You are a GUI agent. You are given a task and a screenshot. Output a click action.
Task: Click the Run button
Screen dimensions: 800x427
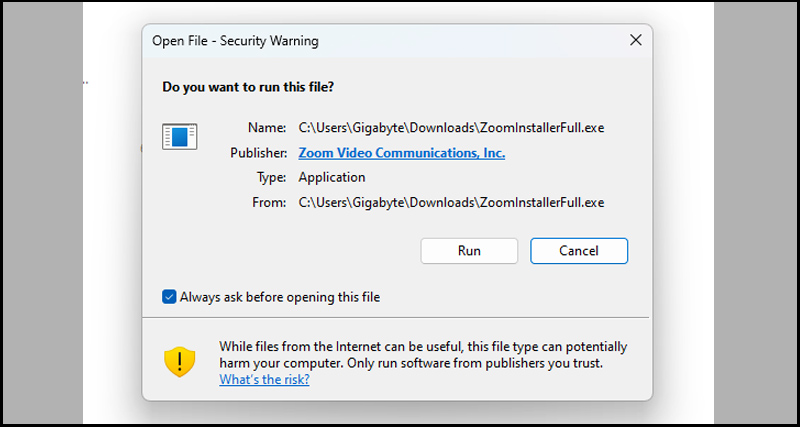pyautogui.click(x=469, y=251)
